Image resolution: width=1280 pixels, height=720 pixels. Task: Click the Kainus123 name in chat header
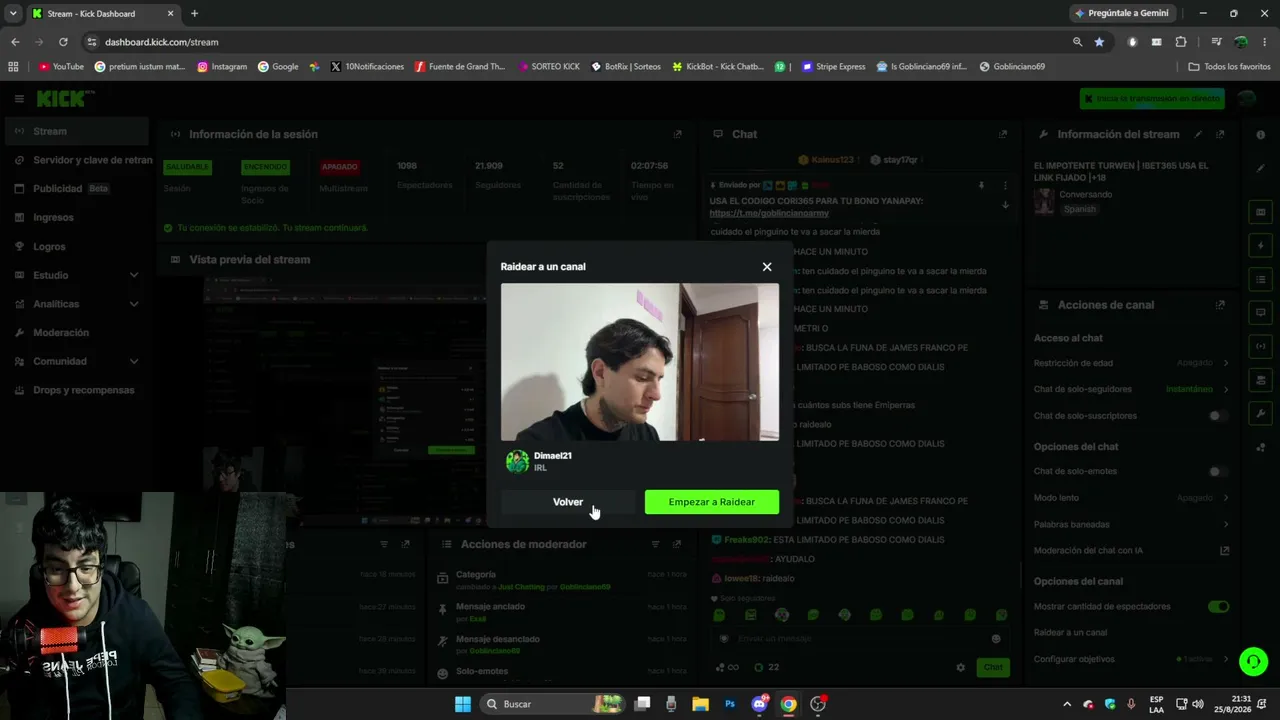[x=832, y=160]
